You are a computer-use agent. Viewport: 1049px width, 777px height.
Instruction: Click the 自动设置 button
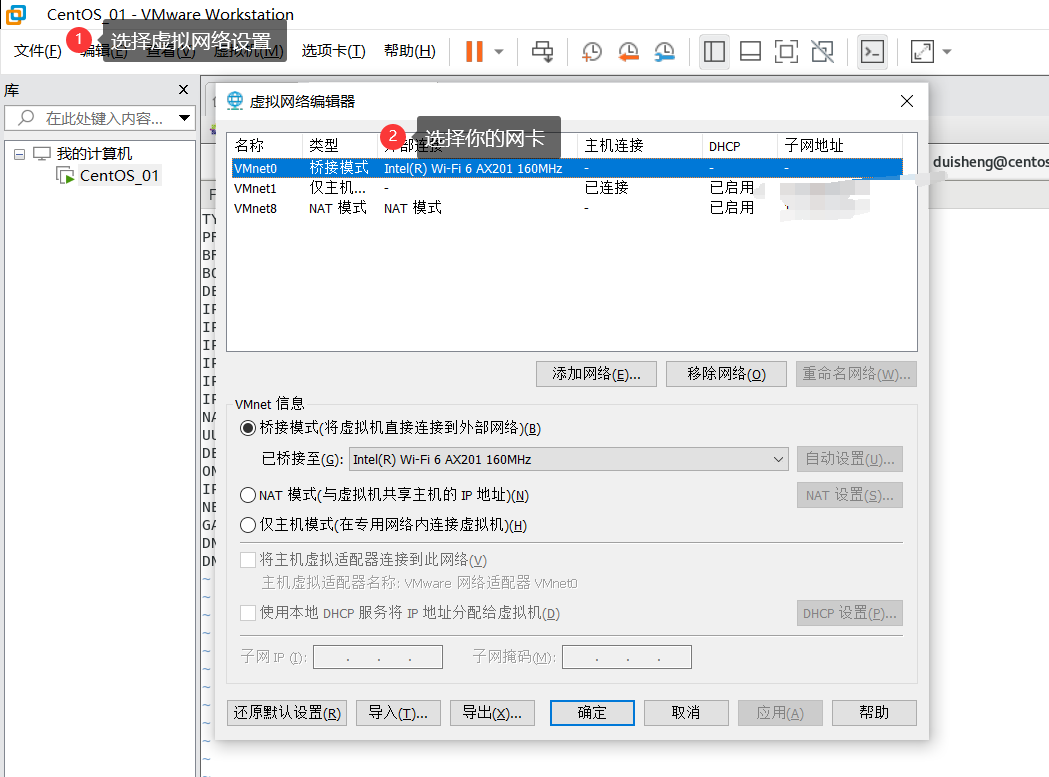850,459
